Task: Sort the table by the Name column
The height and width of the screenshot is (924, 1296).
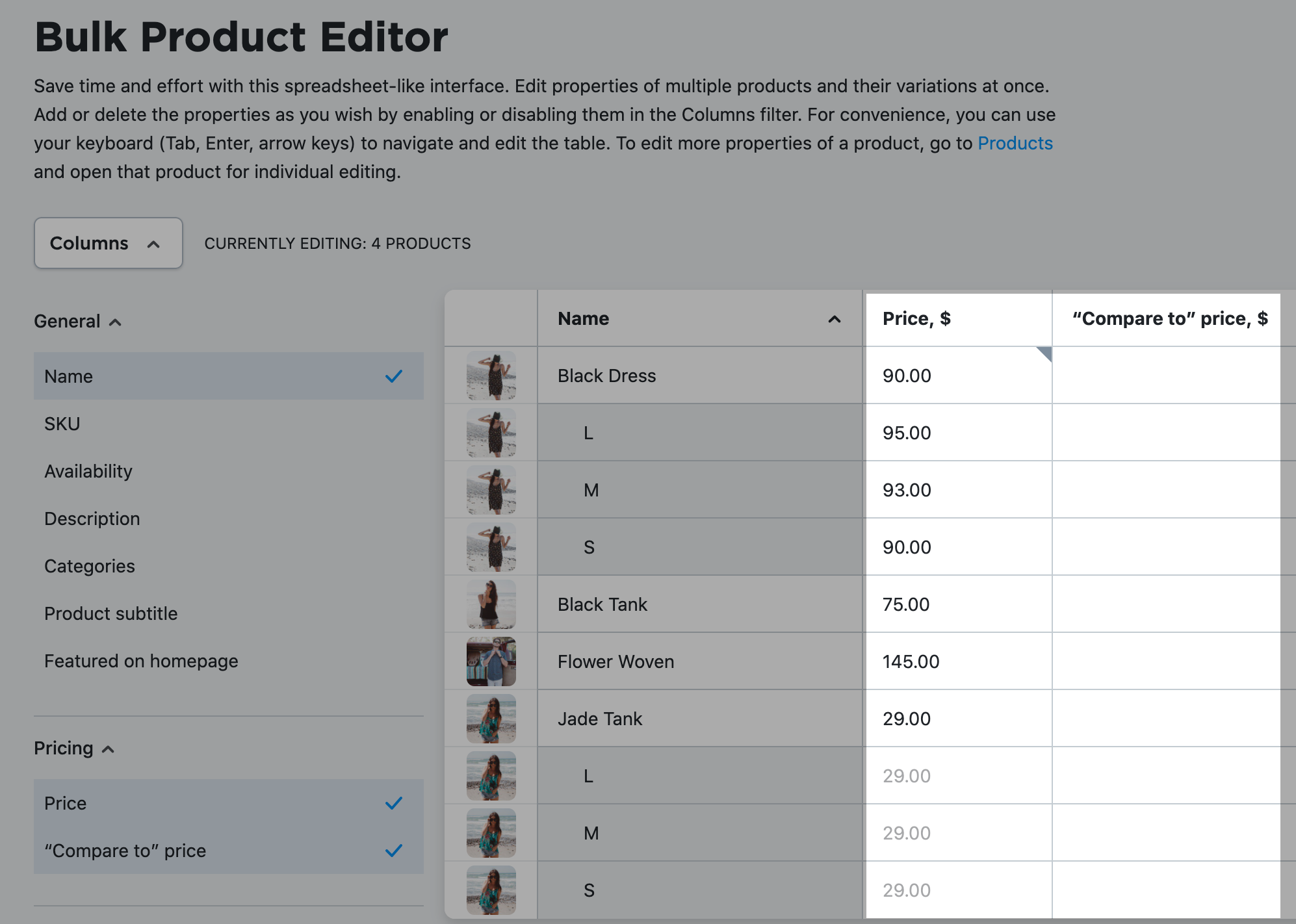Action: pyautogui.click(x=834, y=319)
